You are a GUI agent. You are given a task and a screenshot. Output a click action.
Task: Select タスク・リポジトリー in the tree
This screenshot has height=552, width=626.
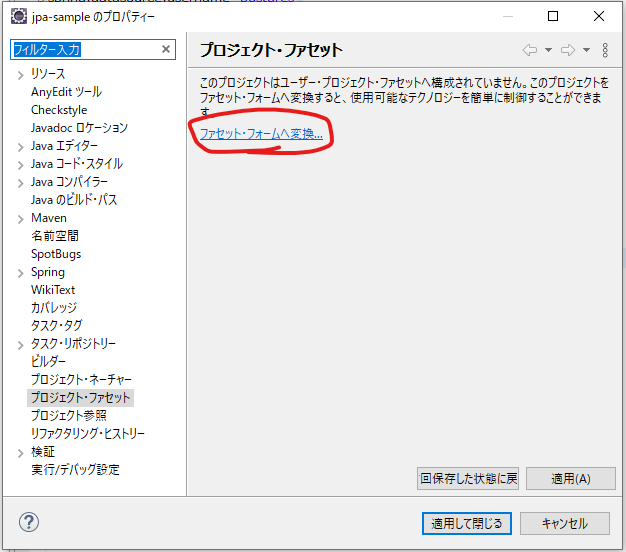73,344
